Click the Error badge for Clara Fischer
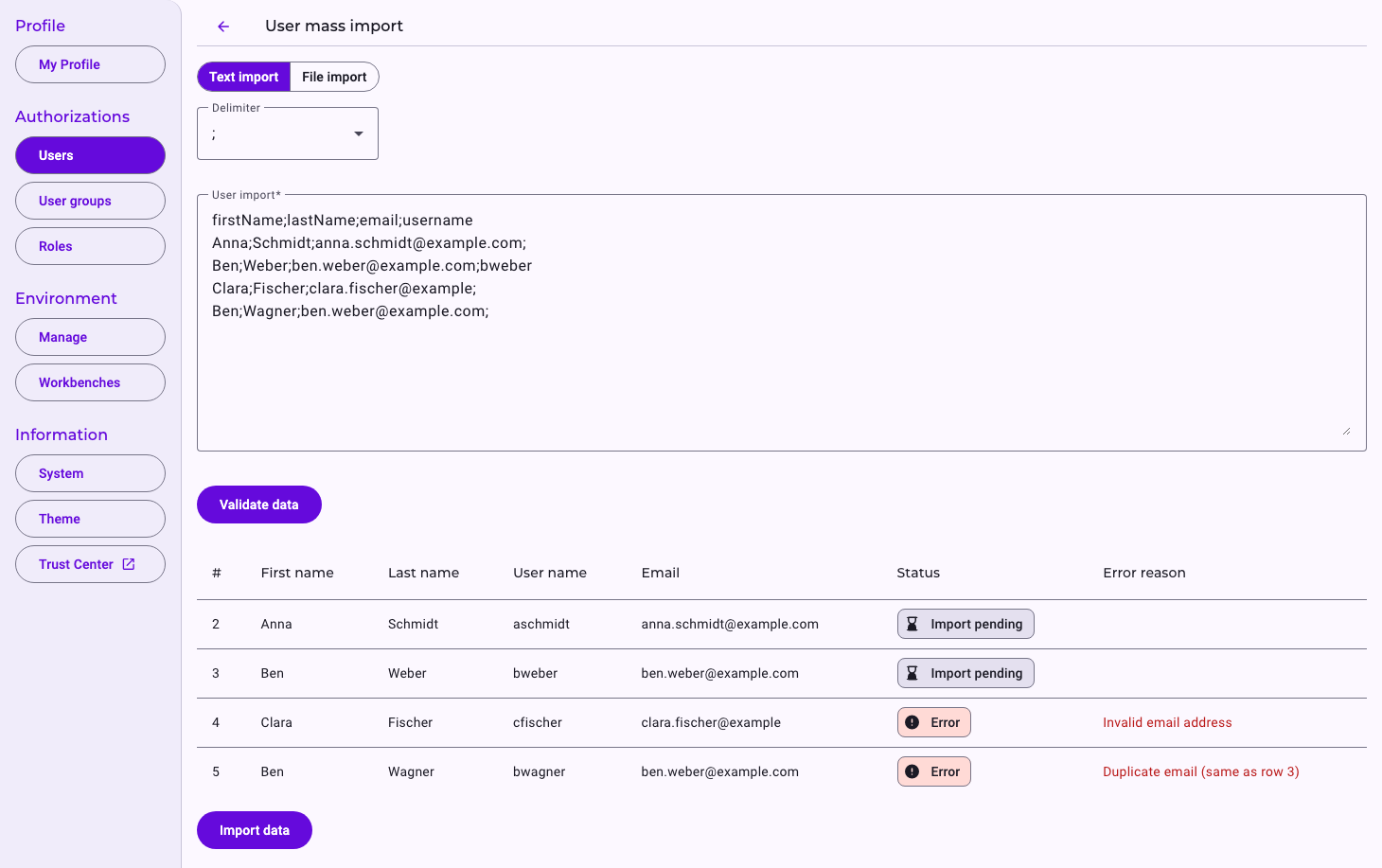Screen dimensions: 1382x868 point(934,722)
